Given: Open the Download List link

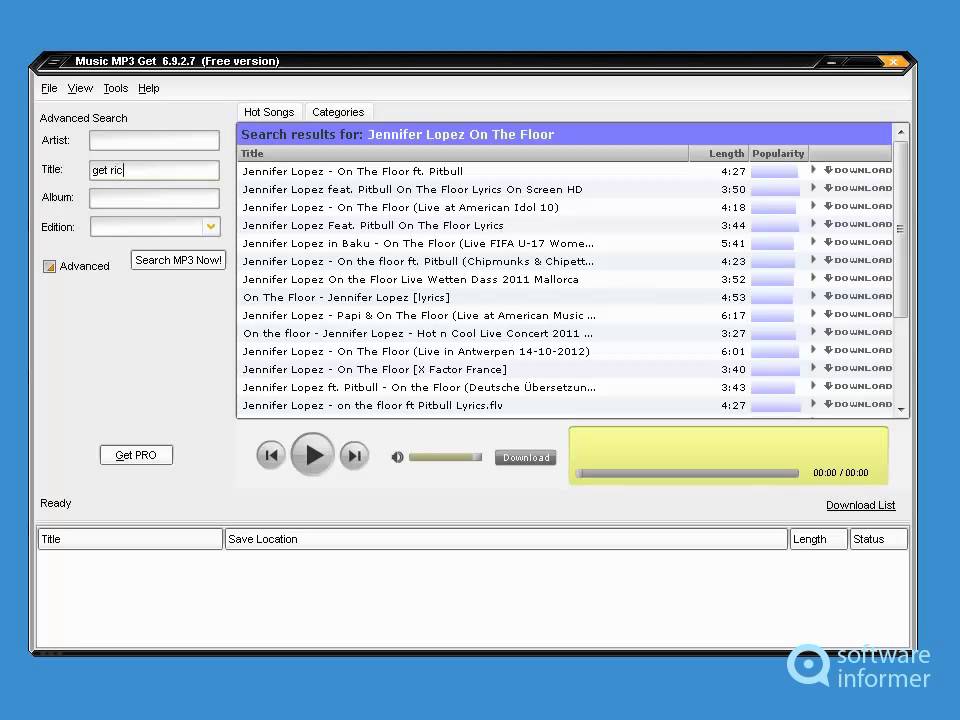Looking at the screenshot, I should tap(860, 505).
